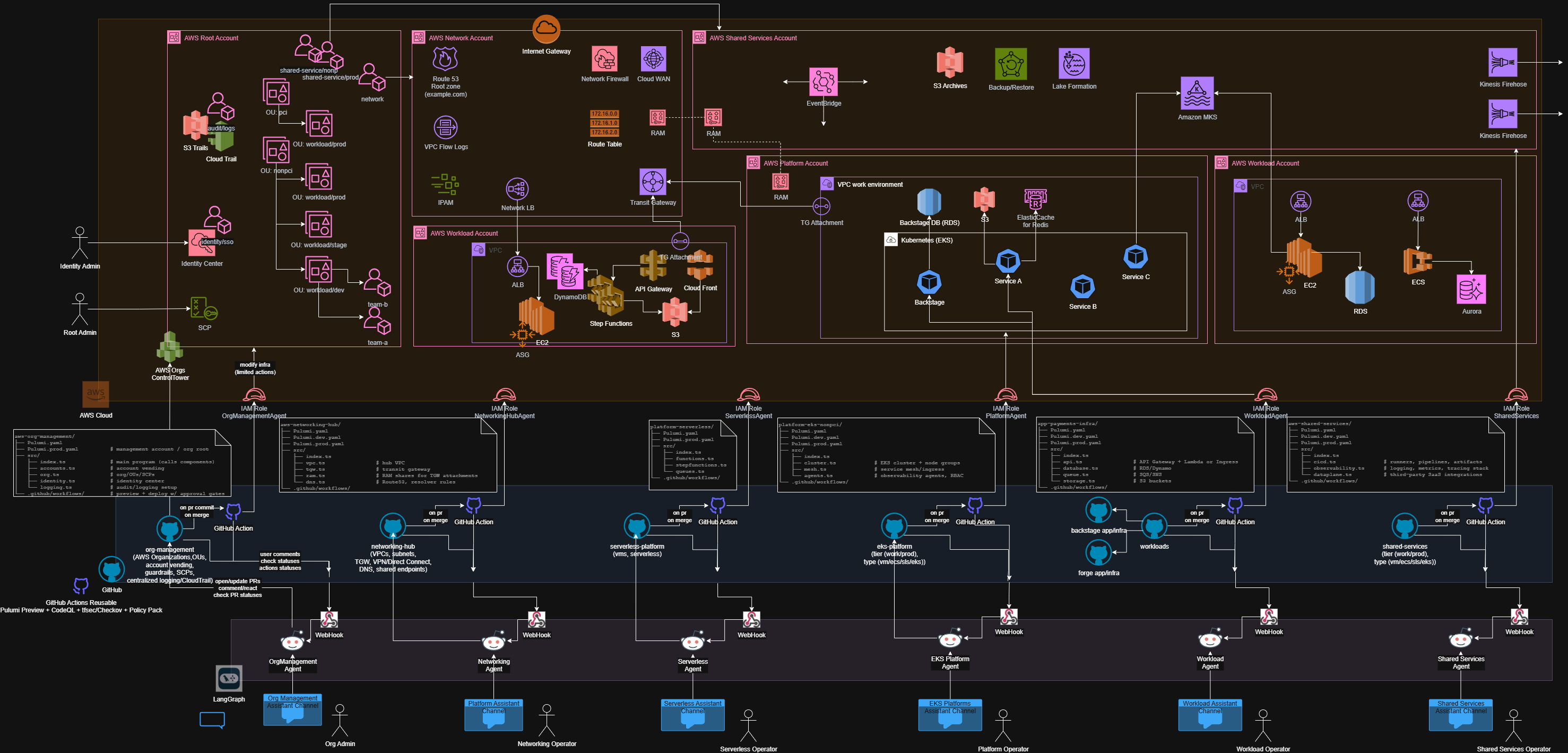Select the Transit Gateway icon

point(653,182)
